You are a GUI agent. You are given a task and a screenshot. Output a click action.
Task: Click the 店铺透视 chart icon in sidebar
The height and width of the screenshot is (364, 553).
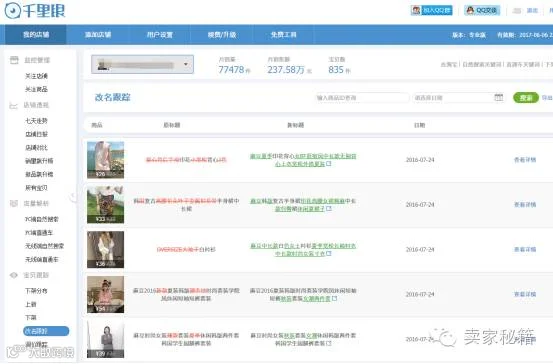13,105
